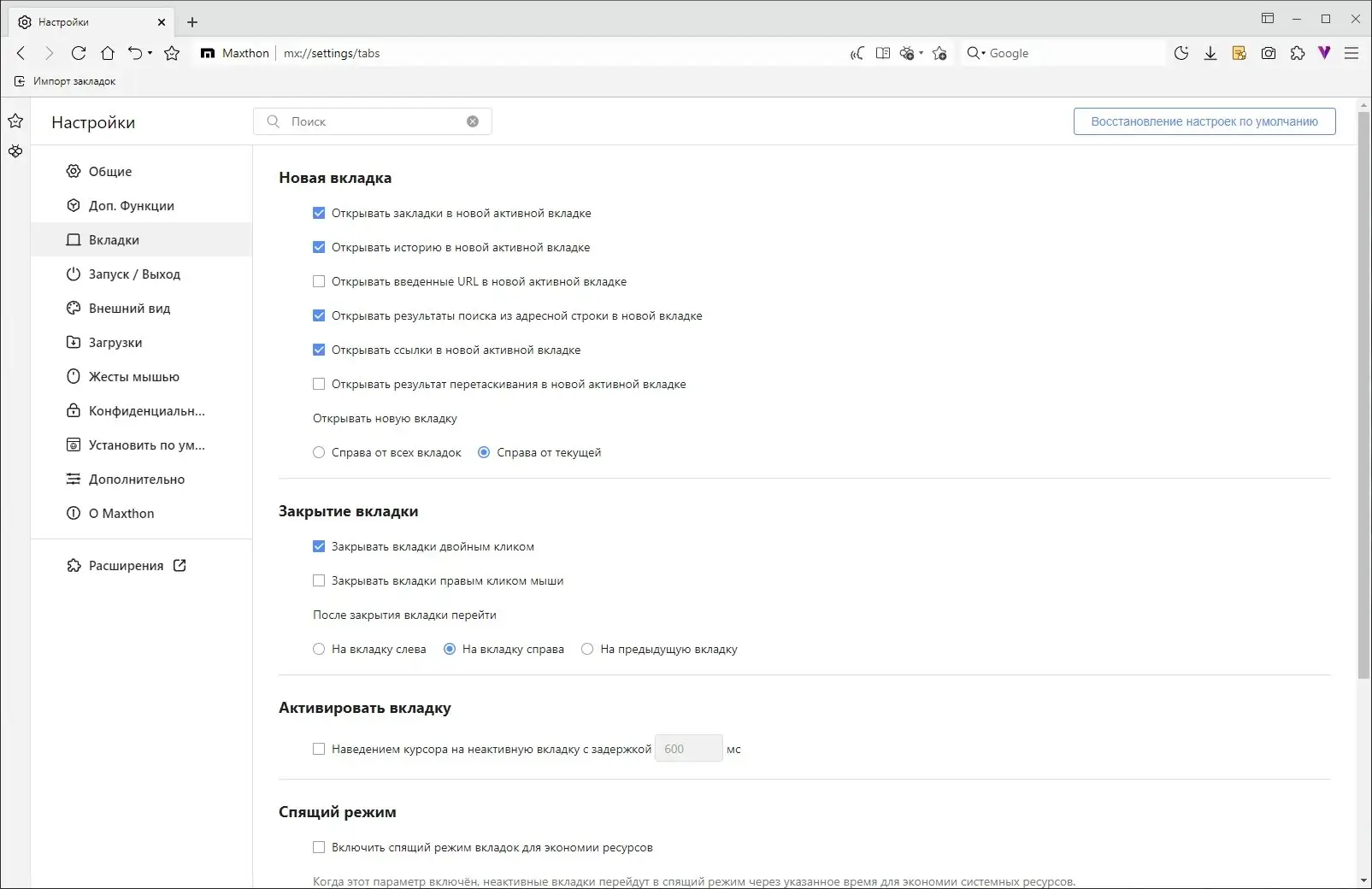The height and width of the screenshot is (889, 1372).
Task: Reload the page with refresh icon
Action: [x=79, y=53]
